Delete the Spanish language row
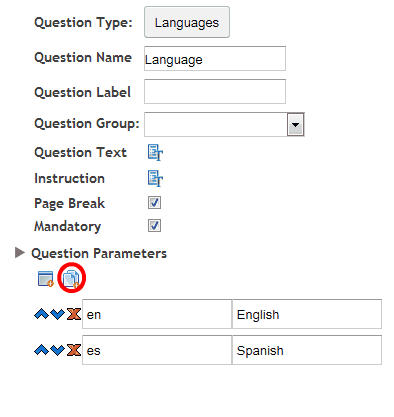This screenshot has width=394, height=417. [74, 350]
